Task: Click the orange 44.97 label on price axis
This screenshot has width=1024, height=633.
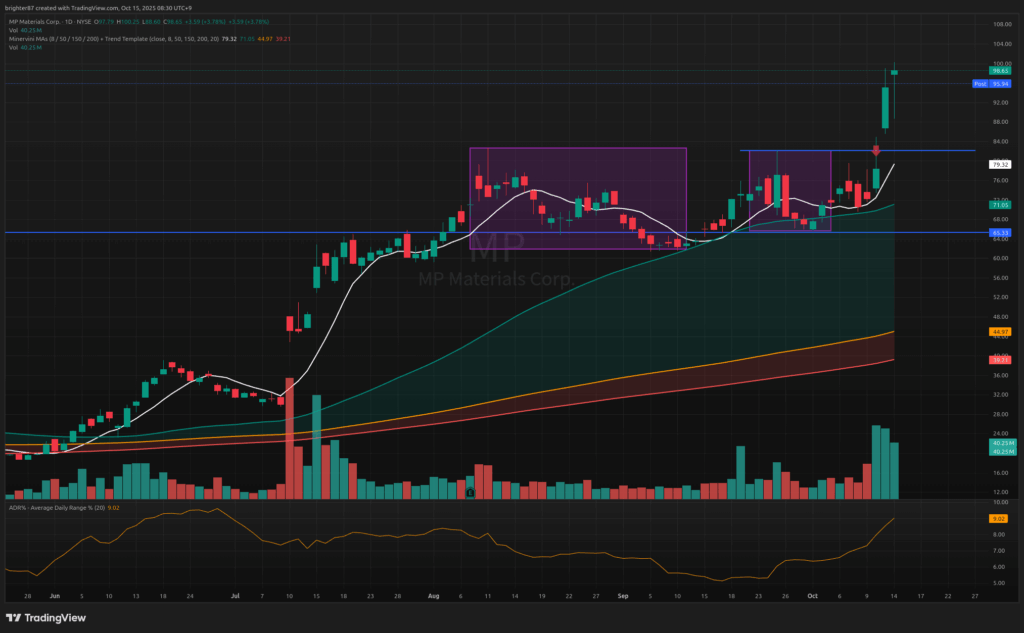Action: [x=998, y=331]
